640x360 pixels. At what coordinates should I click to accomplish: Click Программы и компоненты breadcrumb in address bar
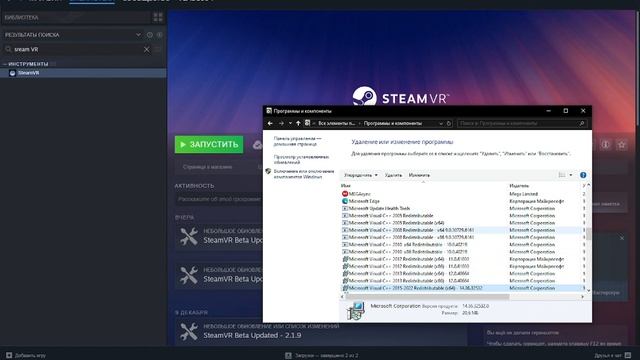[x=393, y=123]
